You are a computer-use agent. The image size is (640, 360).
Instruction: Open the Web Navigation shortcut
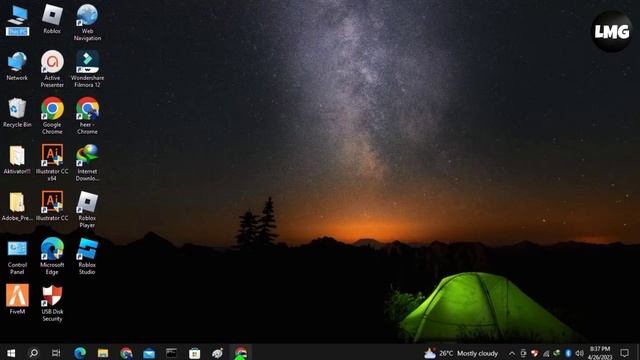[87, 22]
